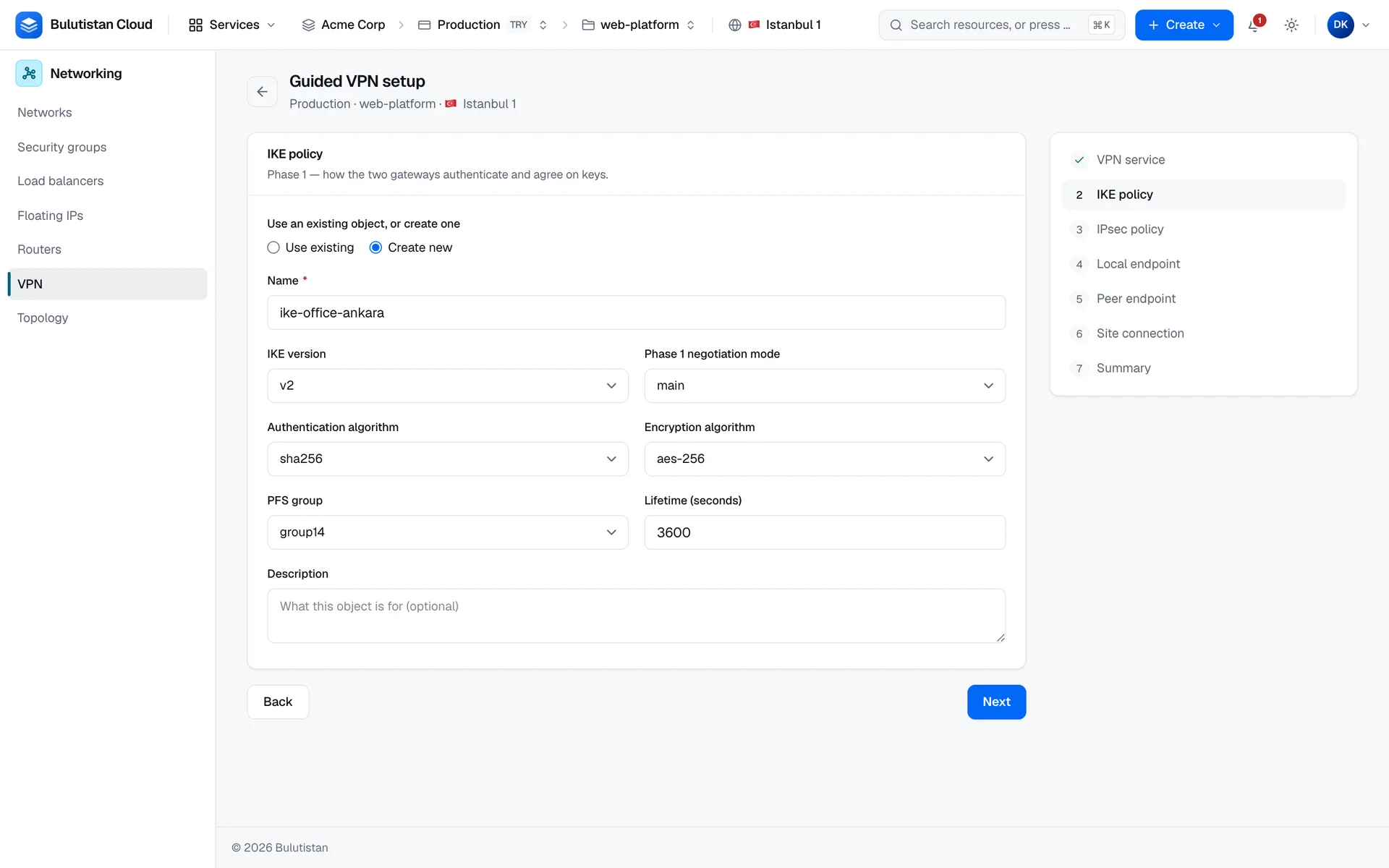
Task: Open the Services grid menu
Action: tap(231, 25)
